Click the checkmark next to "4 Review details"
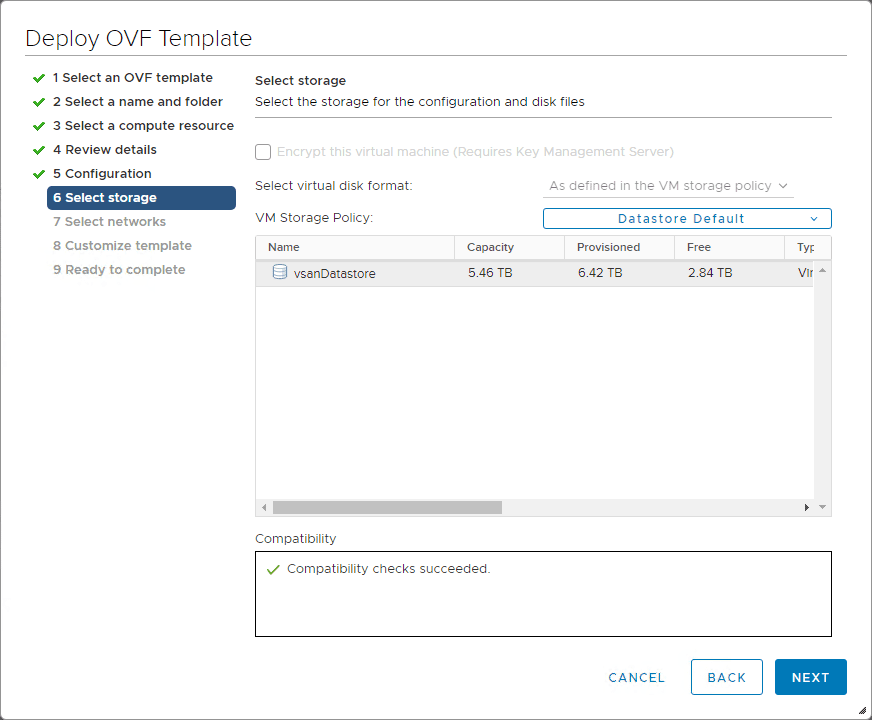The image size is (872, 720). [x=38, y=149]
